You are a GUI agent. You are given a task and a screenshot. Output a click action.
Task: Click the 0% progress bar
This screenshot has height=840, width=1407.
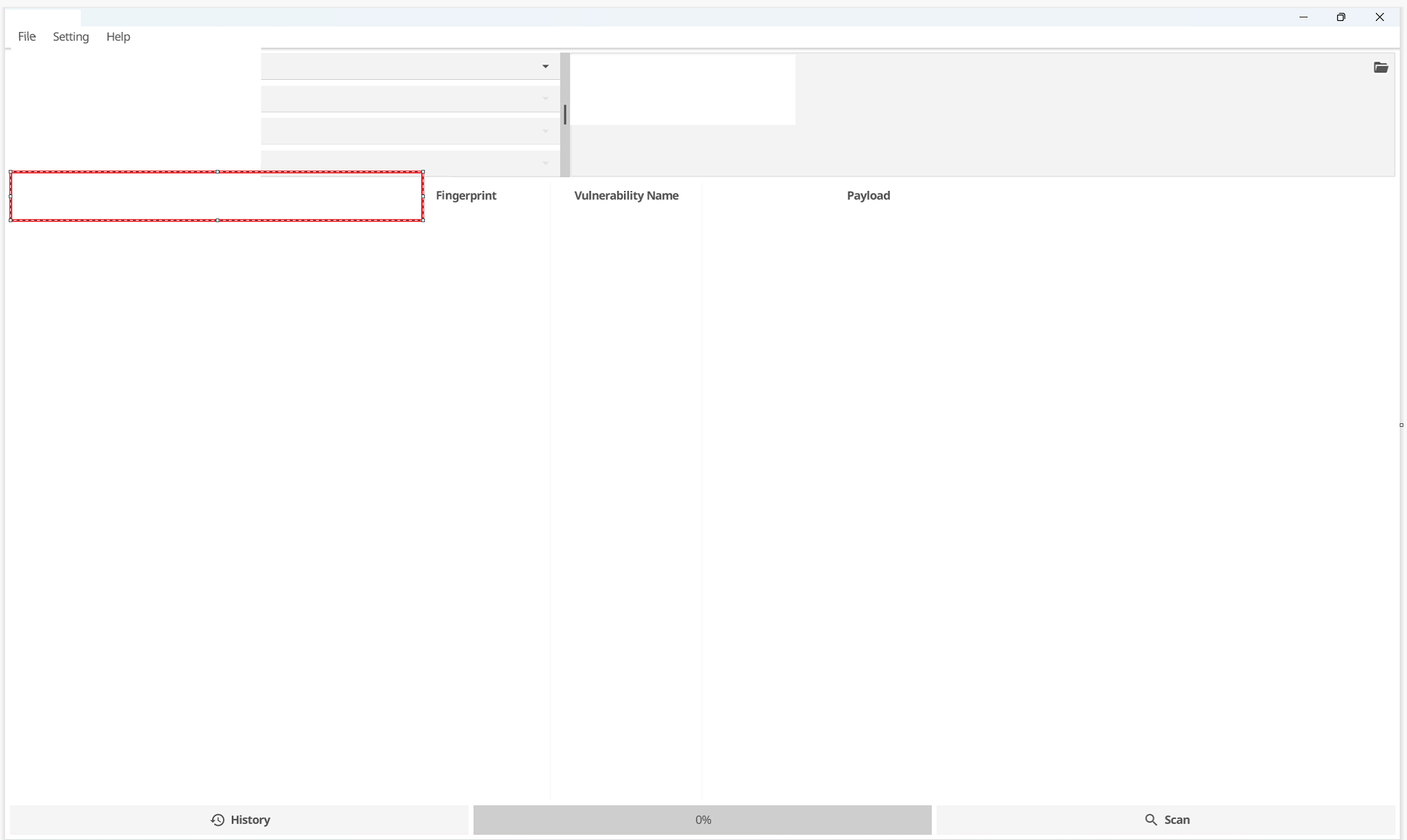[702, 820]
